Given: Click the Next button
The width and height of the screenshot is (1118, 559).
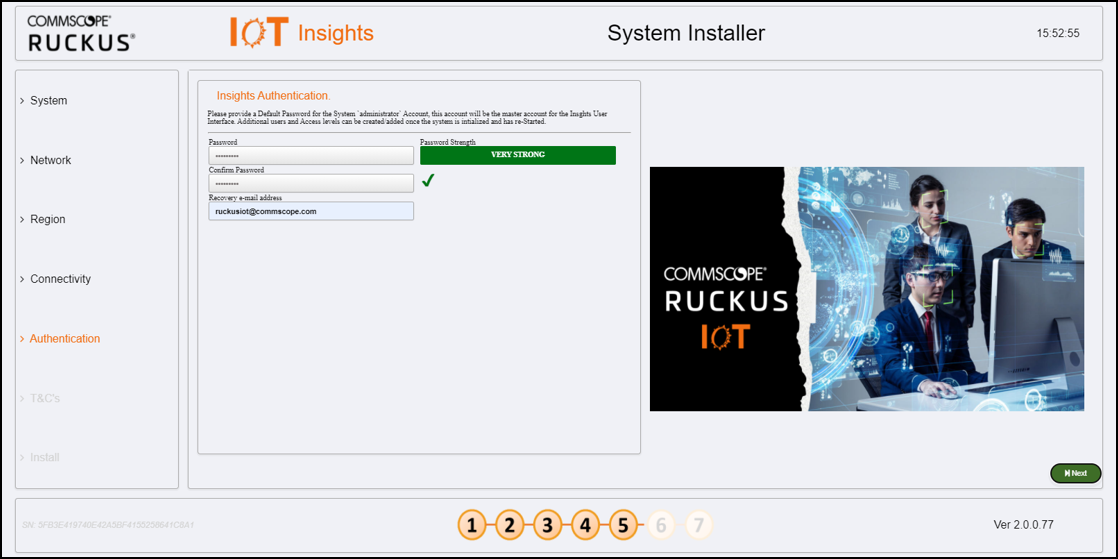Looking at the screenshot, I should (x=1075, y=473).
